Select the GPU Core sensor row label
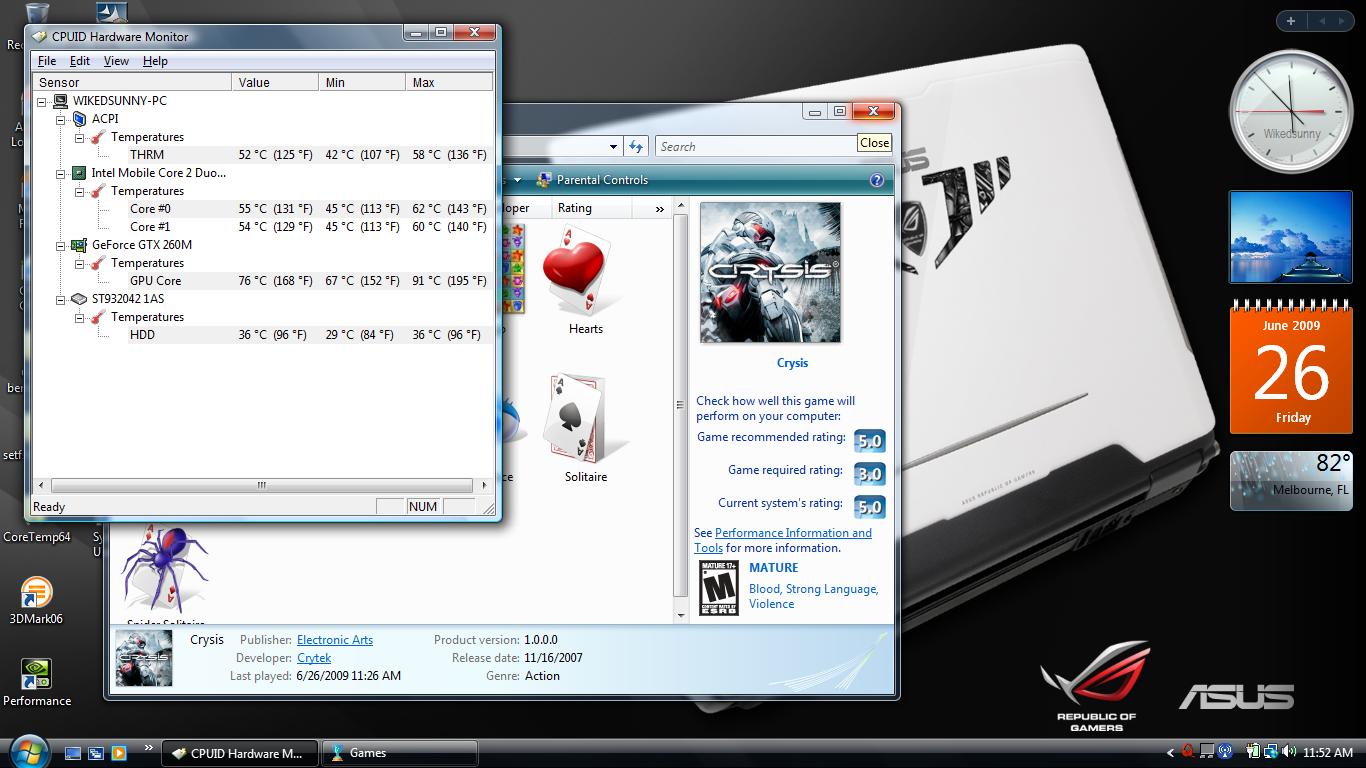This screenshot has width=1366, height=768. (x=155, y=281)
